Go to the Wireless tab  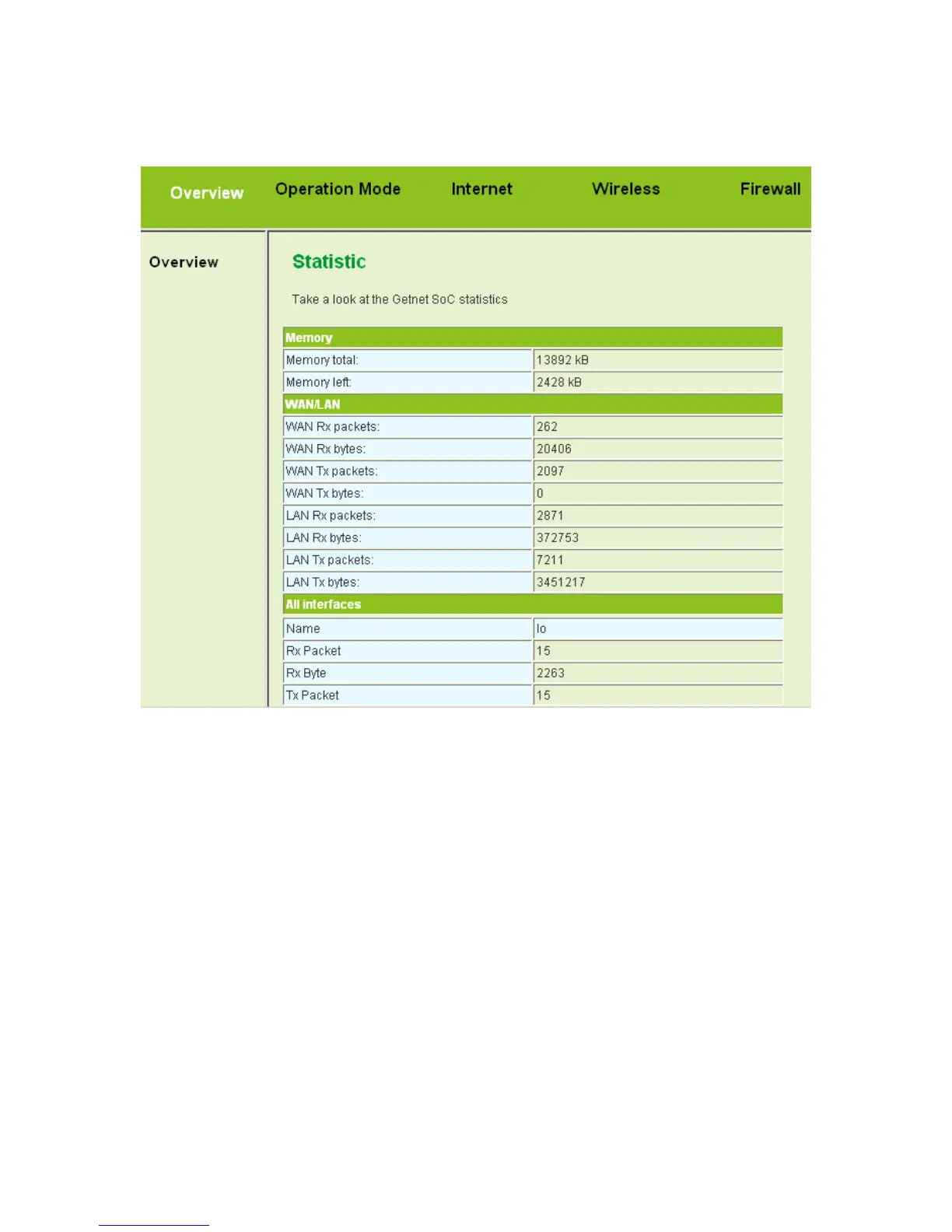tap(625, 189)
